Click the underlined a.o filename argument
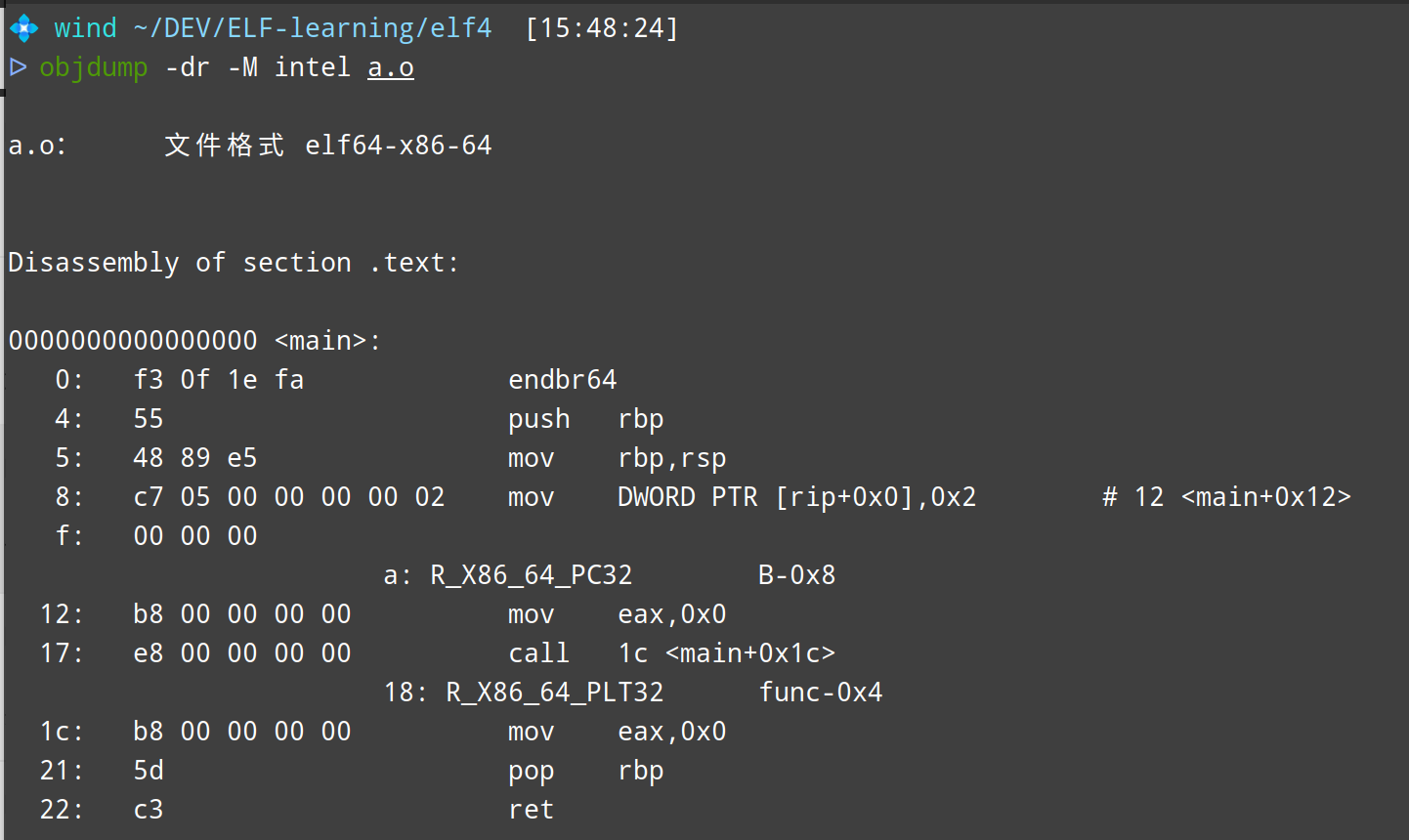 point(391,67)
